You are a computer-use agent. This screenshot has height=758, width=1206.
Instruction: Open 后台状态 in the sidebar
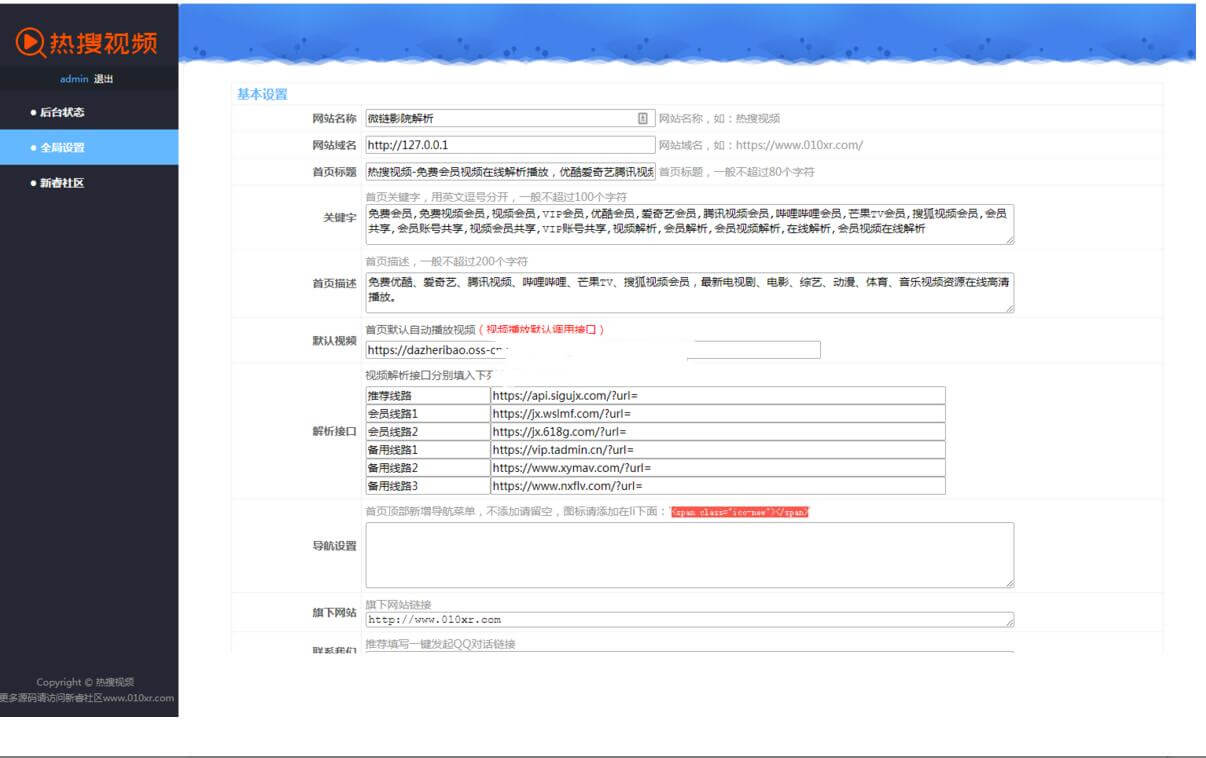tap(62, 112)
